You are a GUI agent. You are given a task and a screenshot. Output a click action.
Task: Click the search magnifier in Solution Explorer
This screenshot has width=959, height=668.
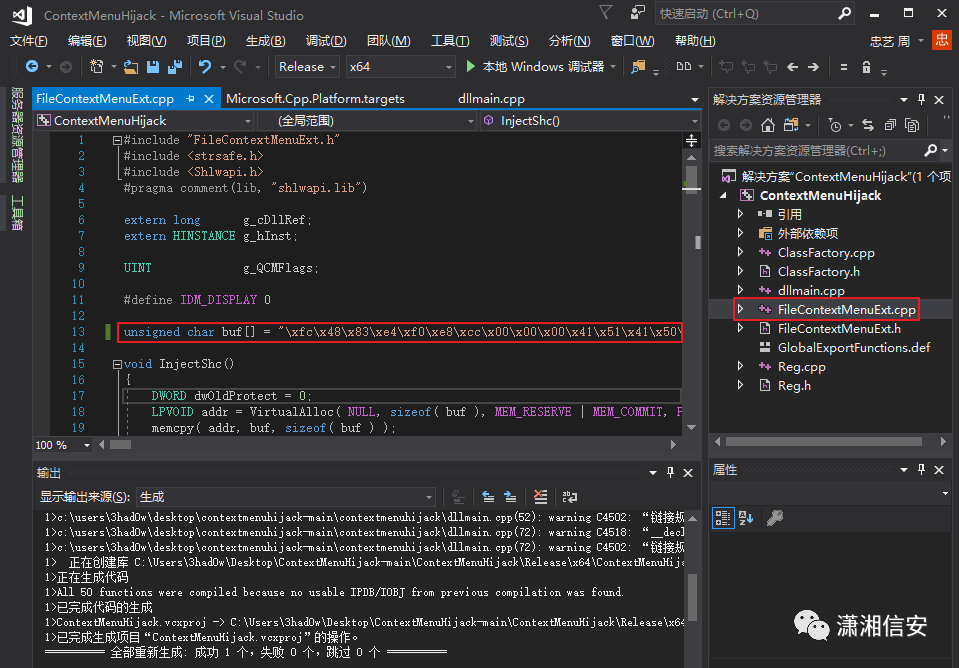pyautogui.click(x=930, y=150)
